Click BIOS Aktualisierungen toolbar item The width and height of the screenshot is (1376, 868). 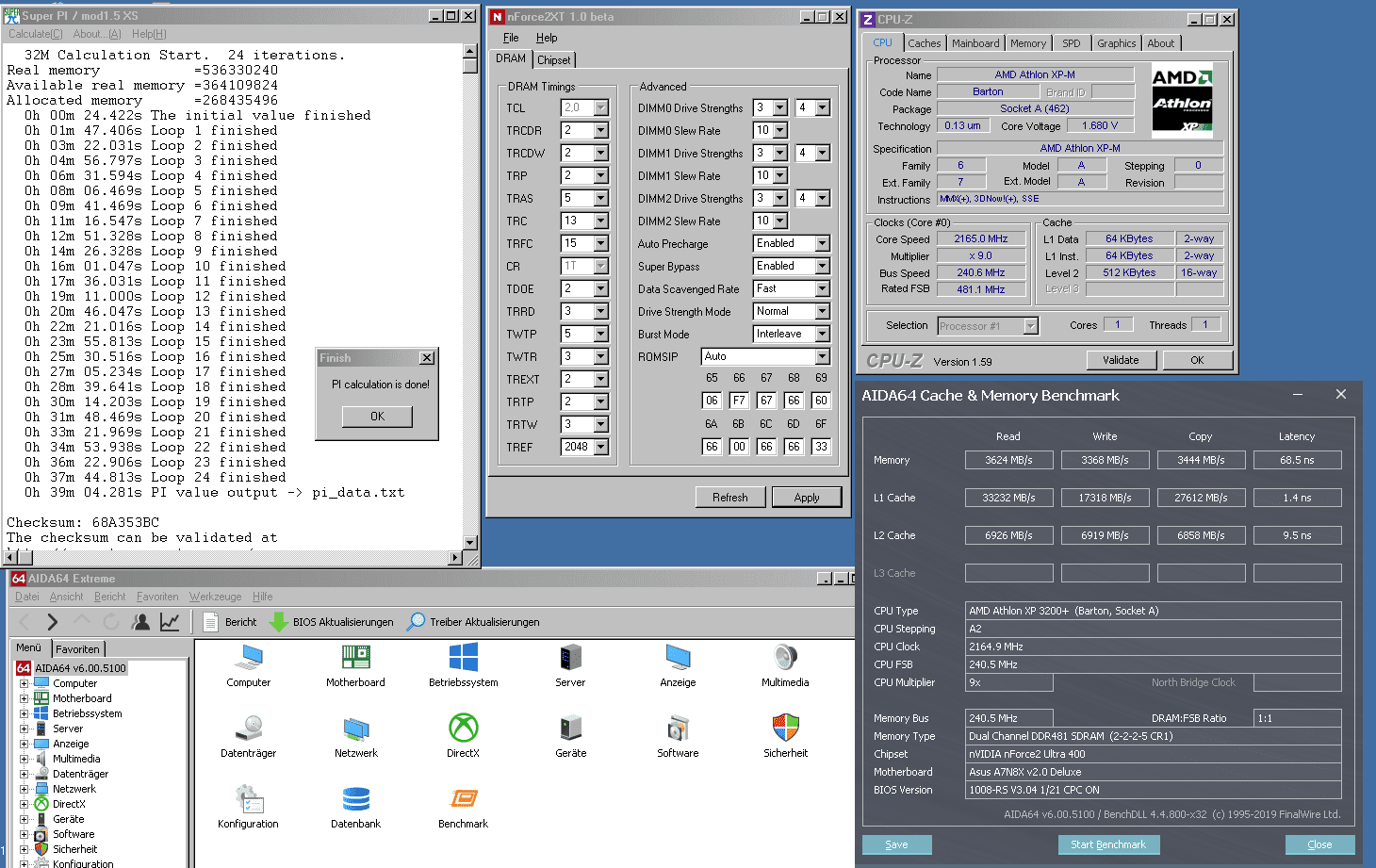(332, 622)
